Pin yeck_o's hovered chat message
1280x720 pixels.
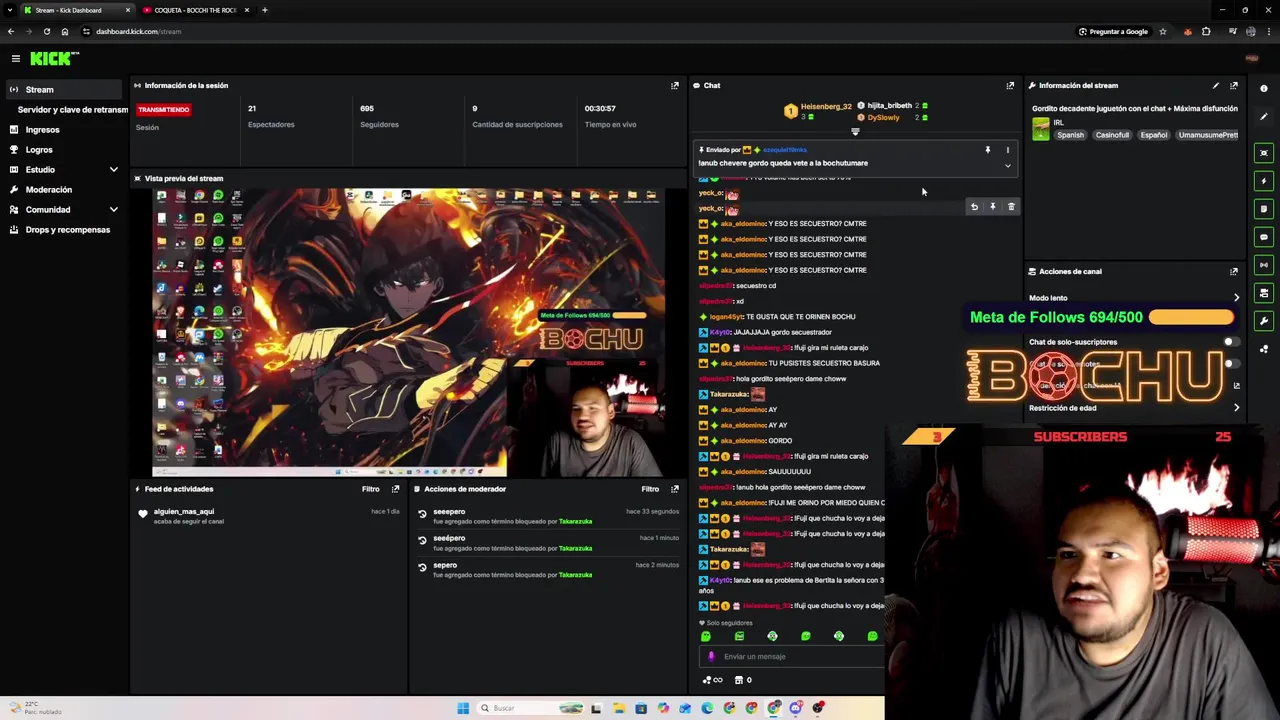992,207
